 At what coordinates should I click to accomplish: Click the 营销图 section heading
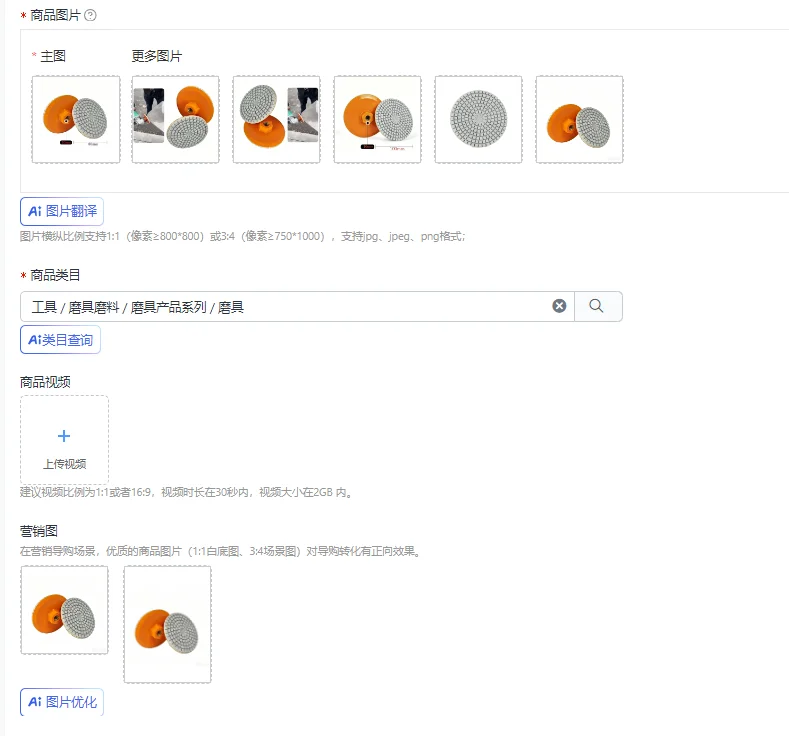(39, 531)
